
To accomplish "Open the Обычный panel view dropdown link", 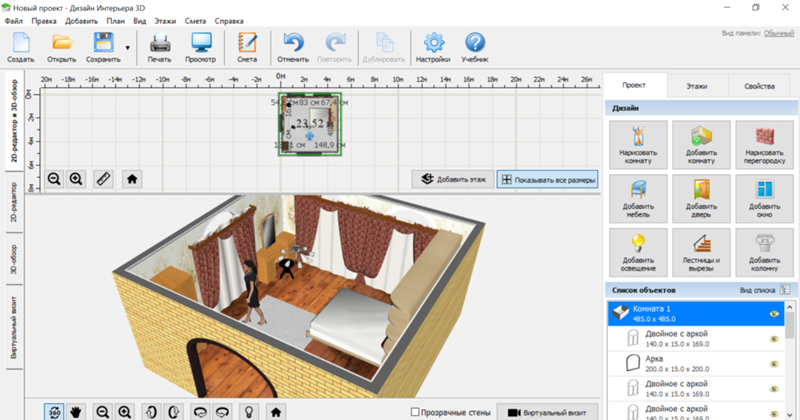I will (x=779, y=34).
